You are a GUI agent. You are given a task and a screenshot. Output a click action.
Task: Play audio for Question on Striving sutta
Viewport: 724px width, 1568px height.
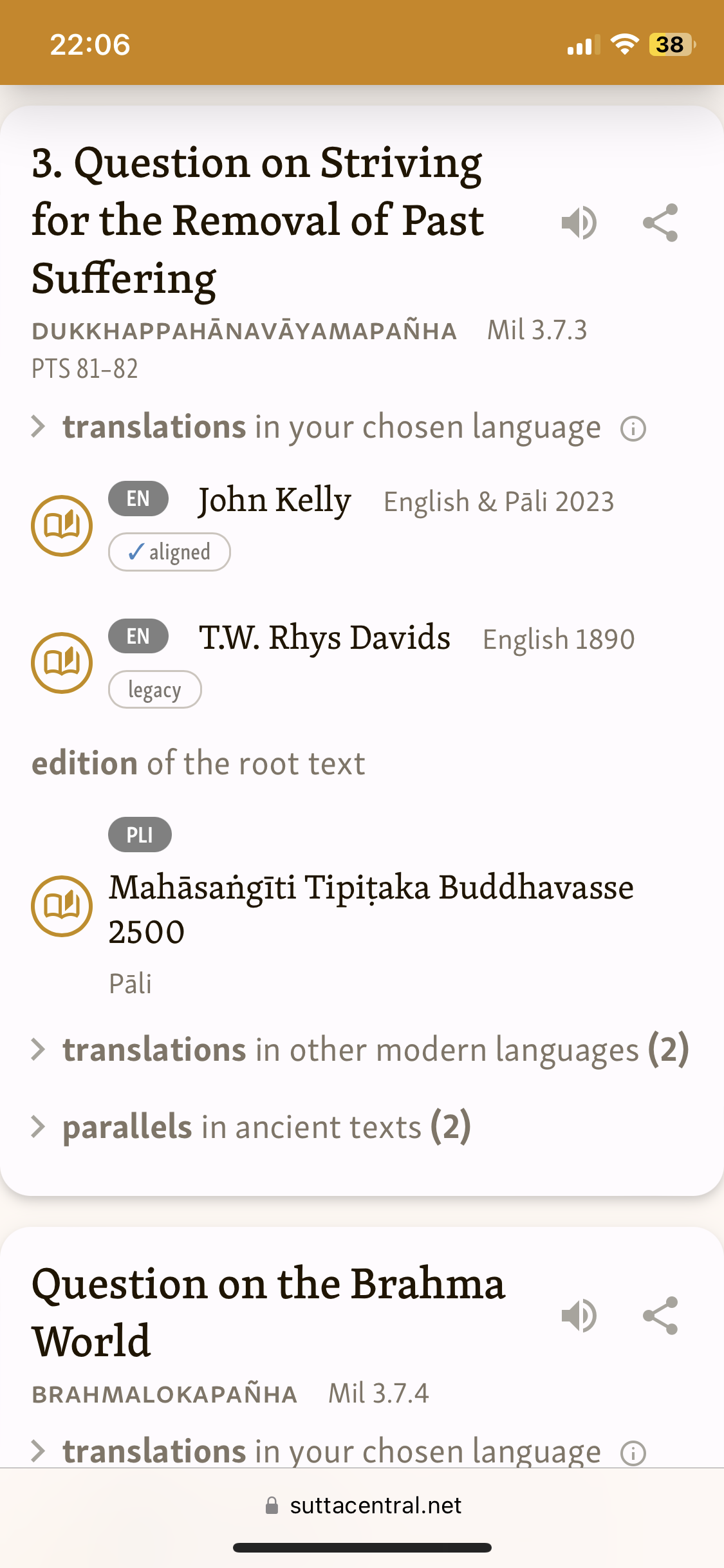(579, 223)
